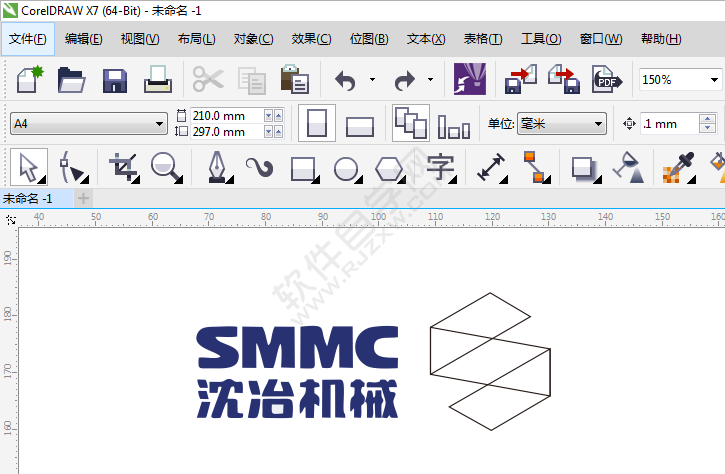Open the 窗口(W) menu
This screenshot has width=725, height=474.
[601, 39]
